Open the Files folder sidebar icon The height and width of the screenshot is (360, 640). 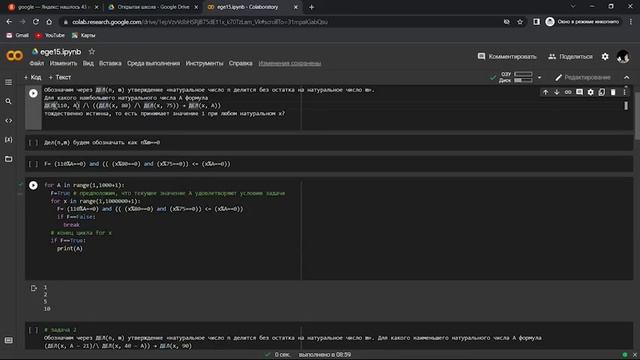click(8, 159)
